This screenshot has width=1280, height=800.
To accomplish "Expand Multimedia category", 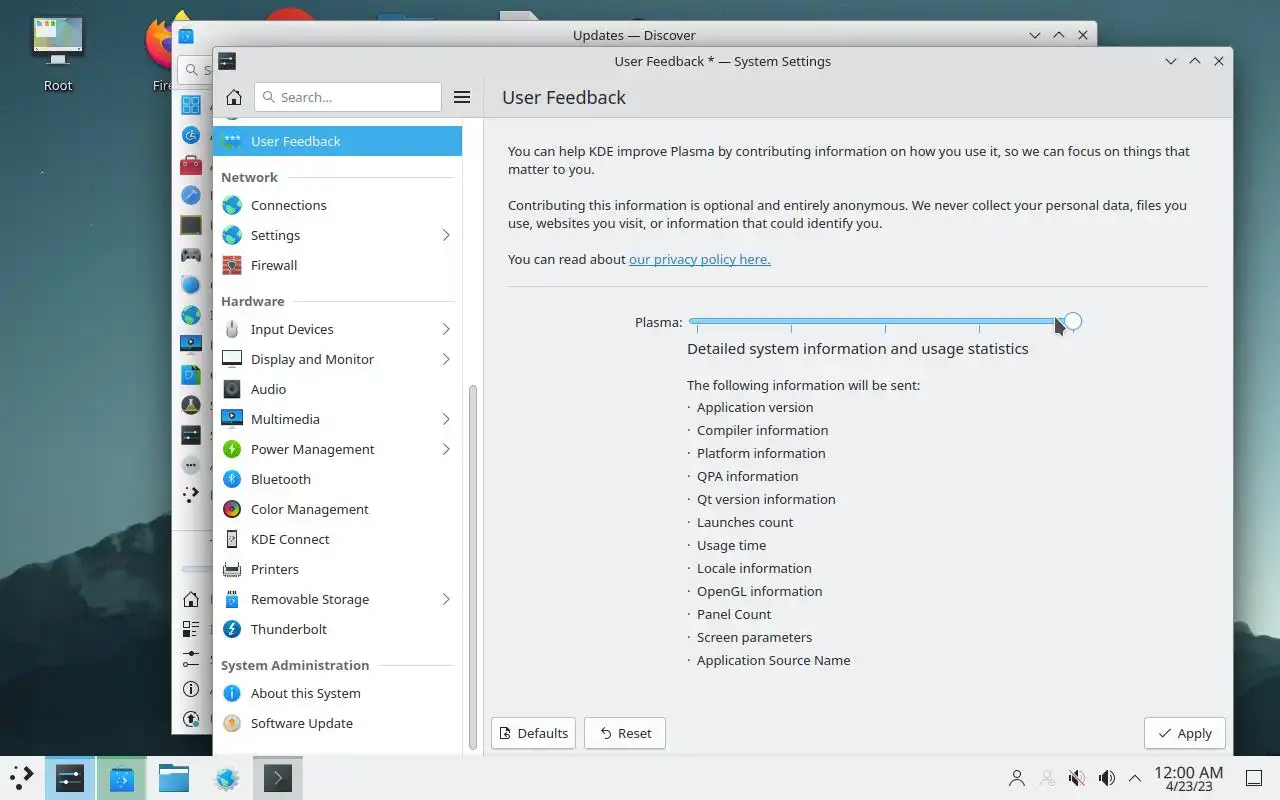I will (x=446, y=419).
